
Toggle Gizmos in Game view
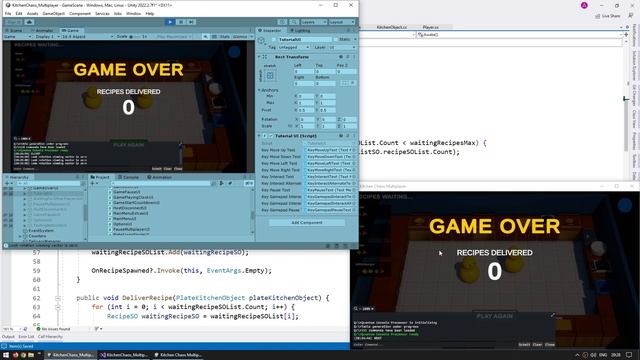[240, 37]
